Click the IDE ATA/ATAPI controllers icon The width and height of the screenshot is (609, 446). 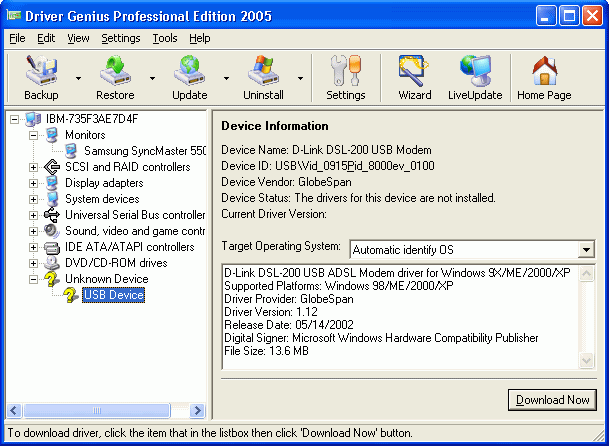[x=52, y=247]
